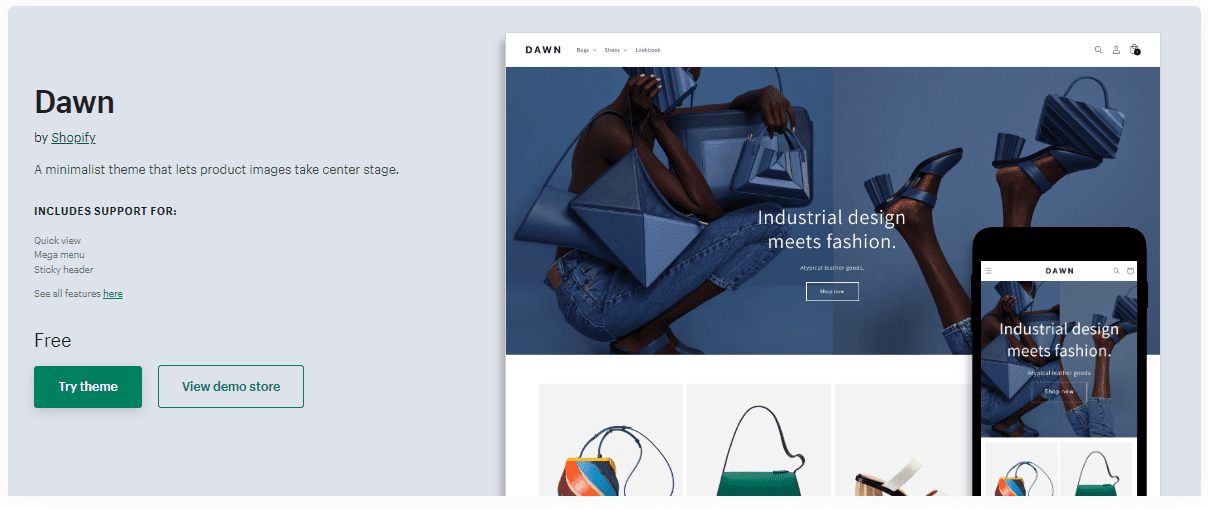This screenshot has height=509, width=1208.
Task: Open the Lookbook menu item
Action: 648,50
